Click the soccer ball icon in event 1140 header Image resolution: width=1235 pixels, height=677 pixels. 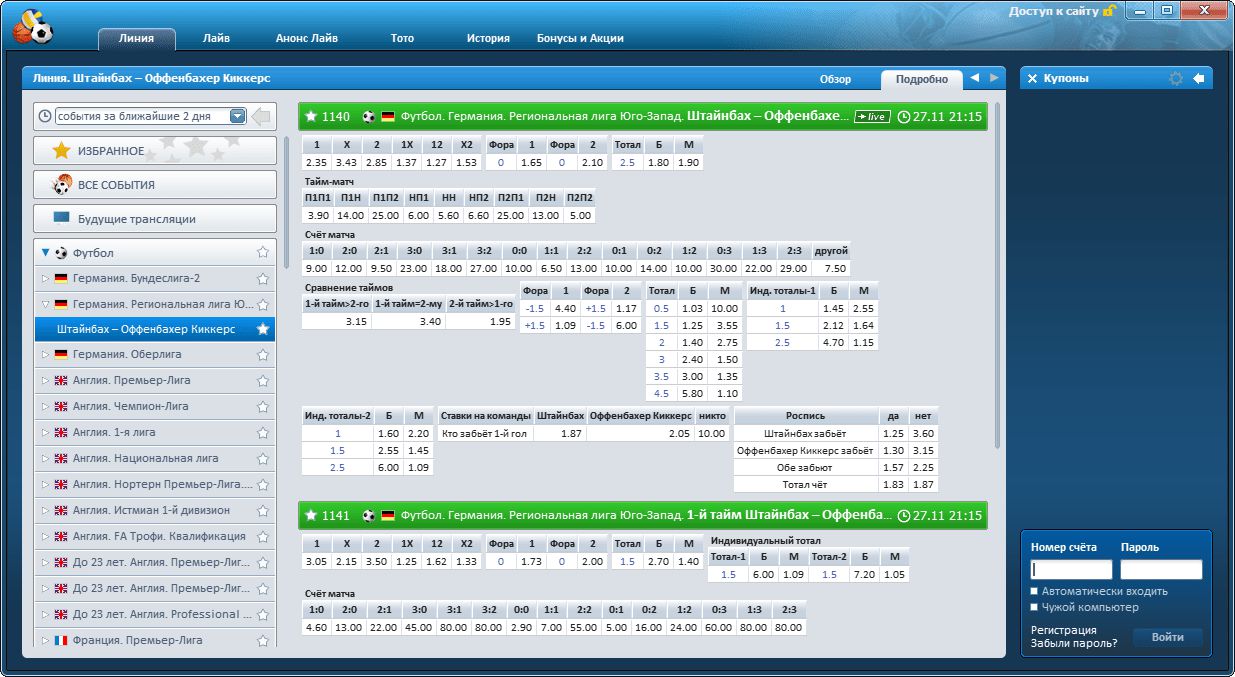(368, 117)
